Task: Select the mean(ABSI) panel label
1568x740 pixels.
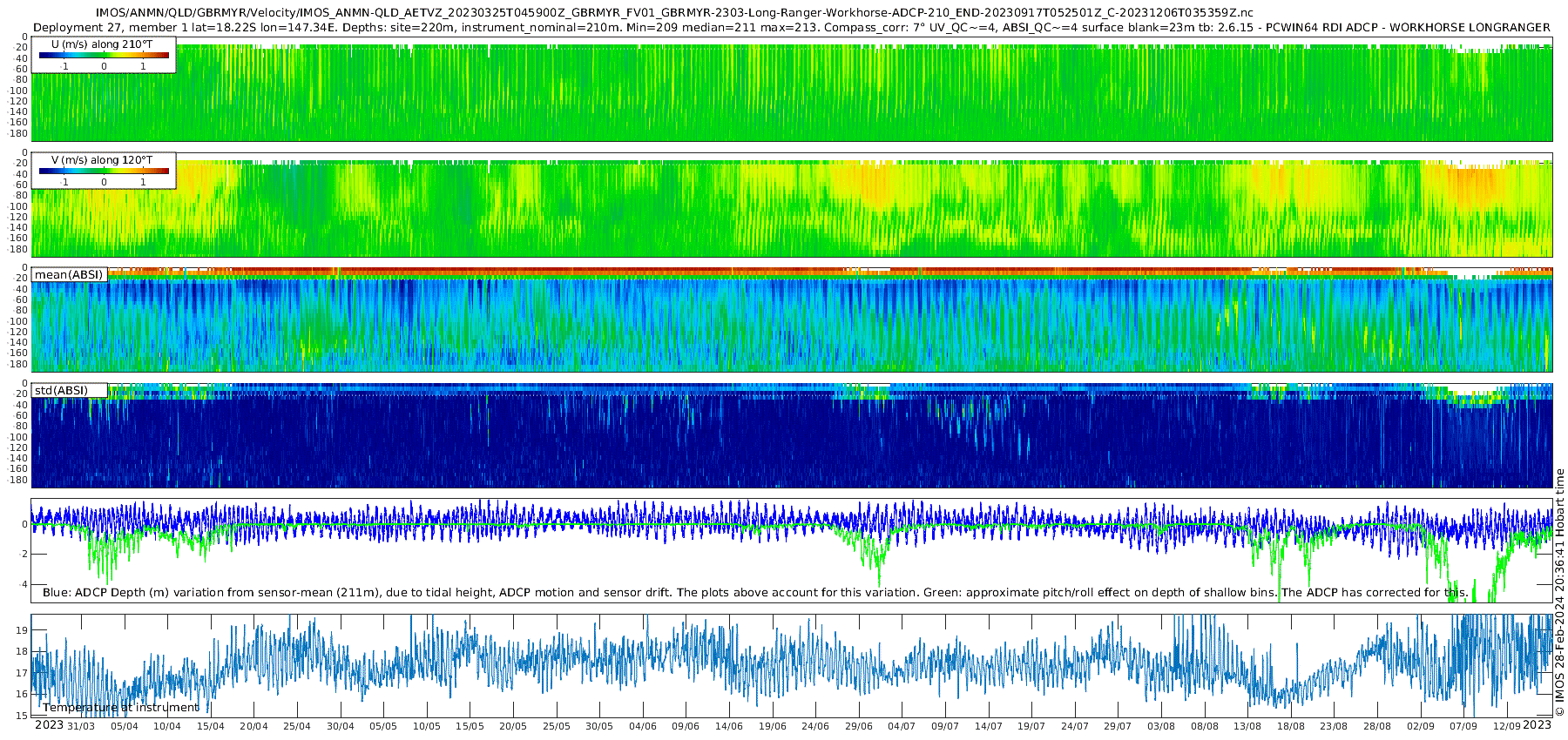Action: coord(69,274)
